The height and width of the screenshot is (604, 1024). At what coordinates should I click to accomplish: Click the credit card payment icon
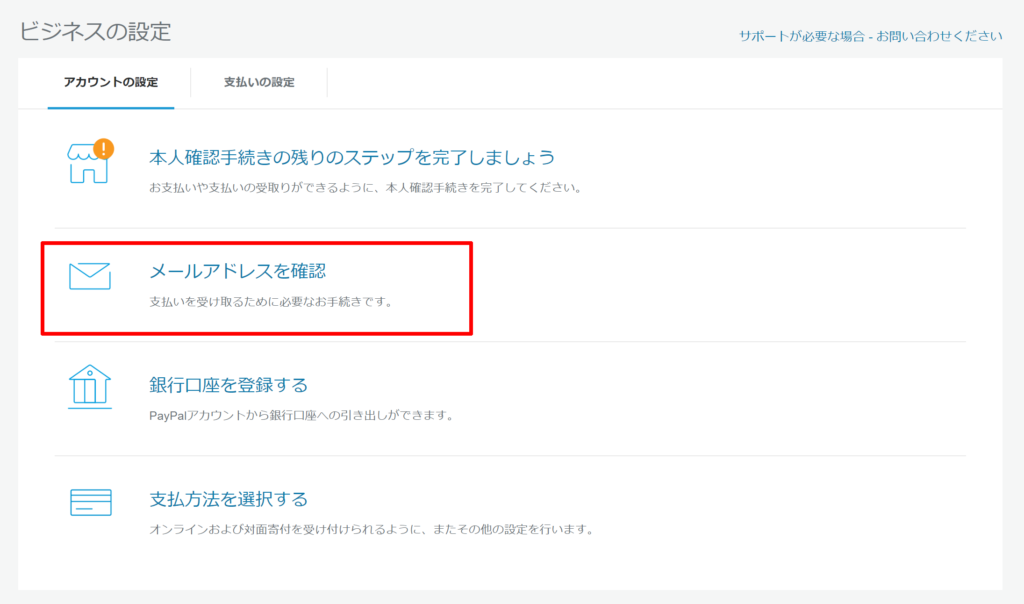(x=90, y=502)
